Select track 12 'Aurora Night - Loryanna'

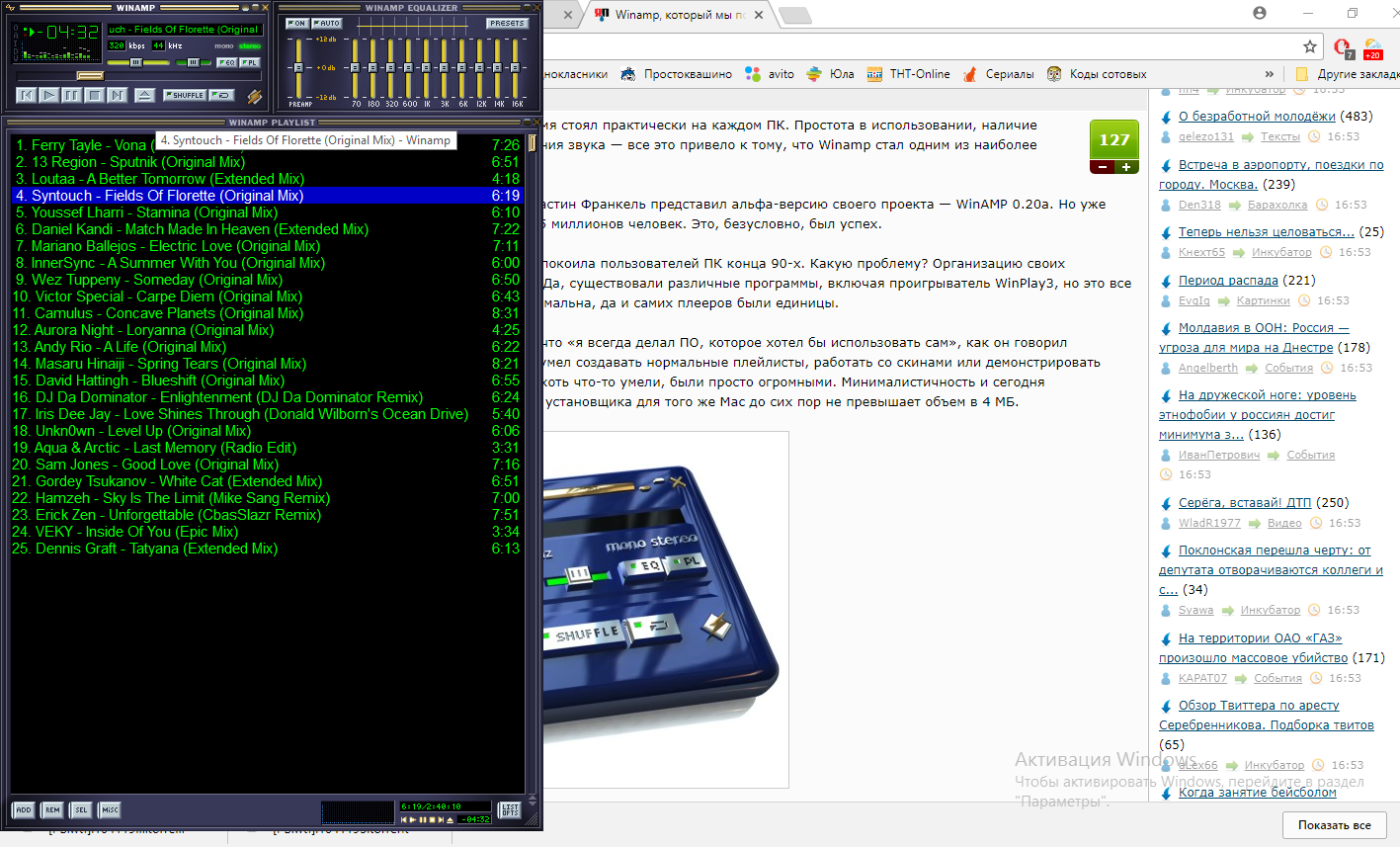[x=266, y=330]
